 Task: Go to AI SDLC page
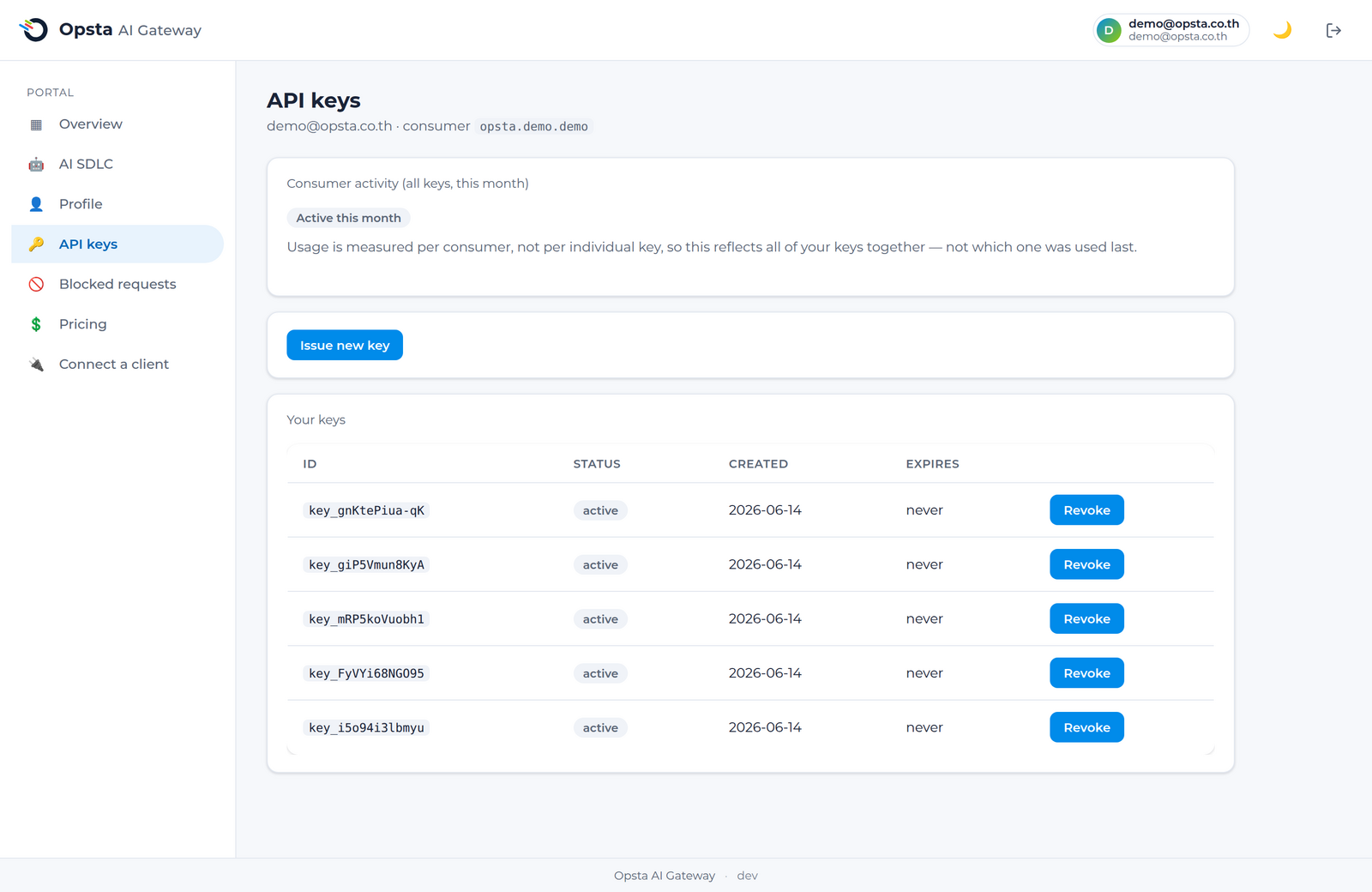(x=117, y=164)
